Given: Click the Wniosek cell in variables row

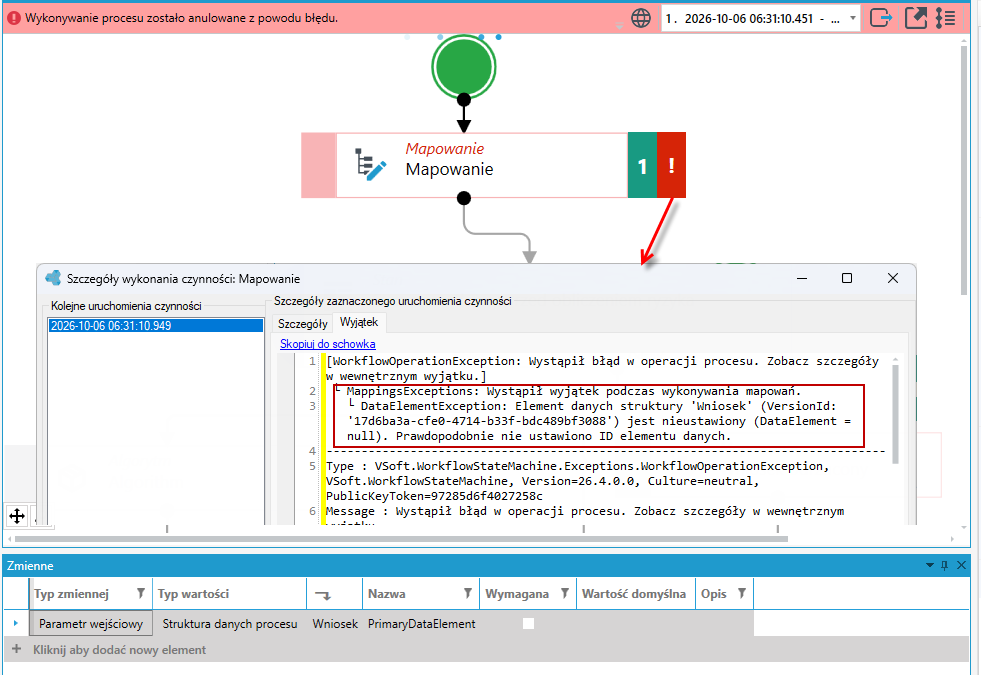Looking at the screenshot, I should click(335, 624).
